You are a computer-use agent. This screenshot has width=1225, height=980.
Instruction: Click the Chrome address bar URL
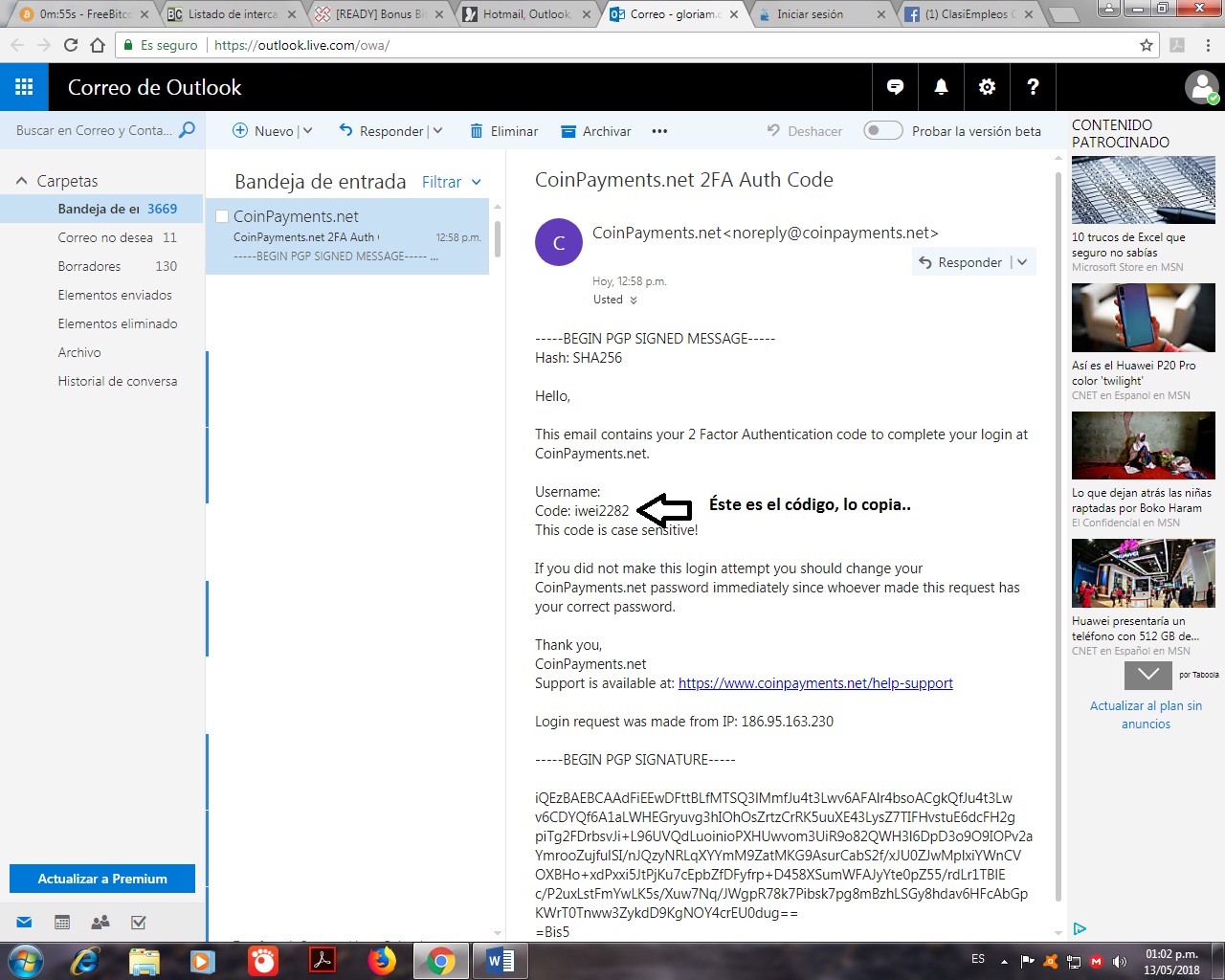coord(301,45)
